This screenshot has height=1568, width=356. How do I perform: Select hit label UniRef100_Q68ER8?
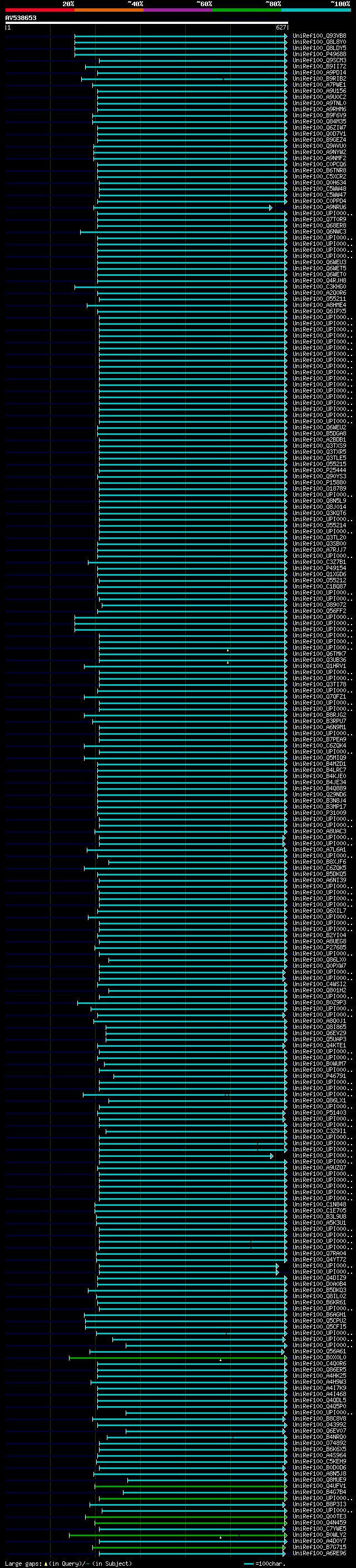tap(319, 225)
